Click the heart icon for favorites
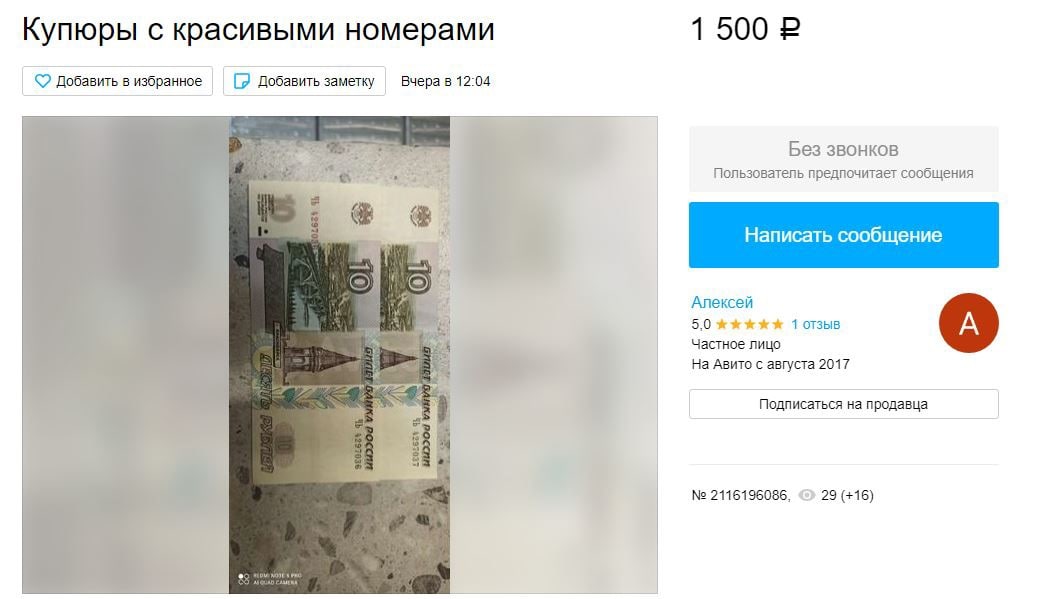1042x599 pixels. [x=43, y=81]
